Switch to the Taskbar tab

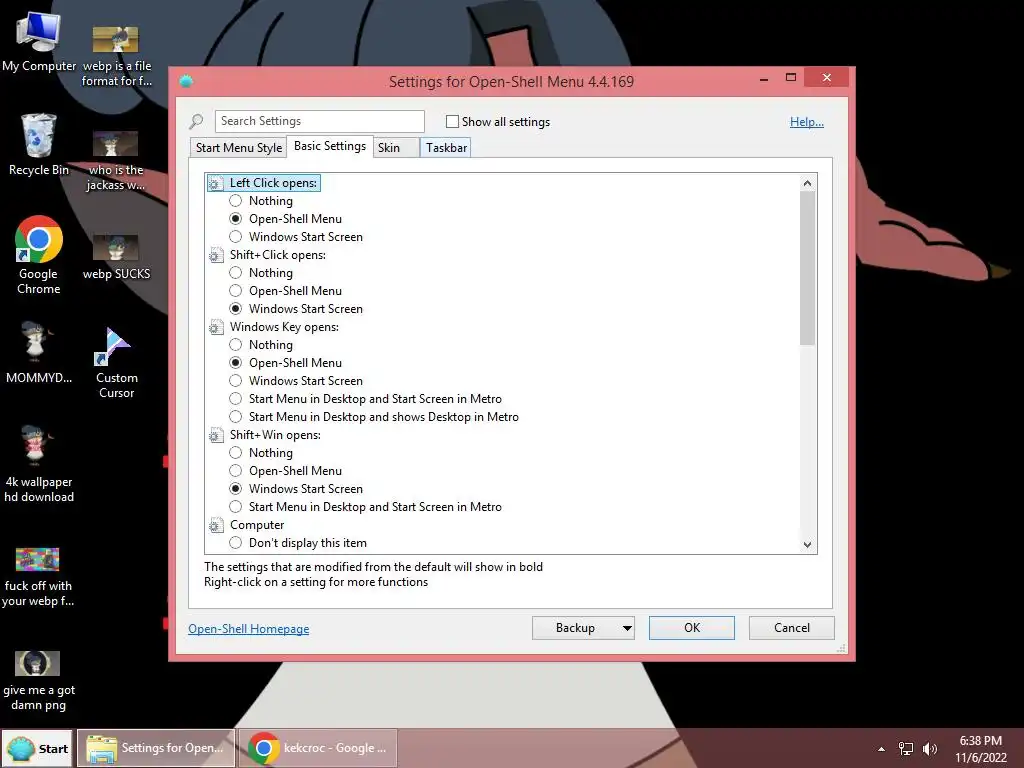pos(446,148)
